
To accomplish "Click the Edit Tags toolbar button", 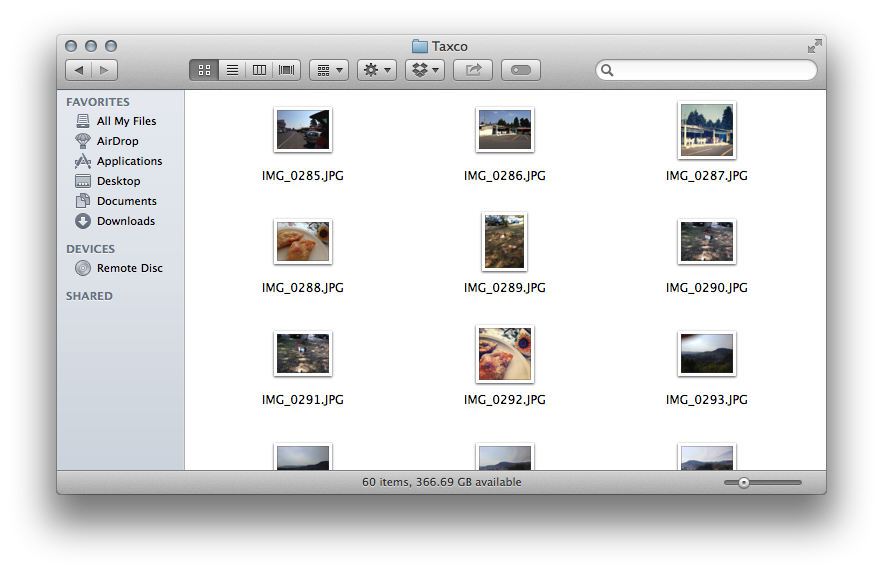I will (x=521, y=70).
